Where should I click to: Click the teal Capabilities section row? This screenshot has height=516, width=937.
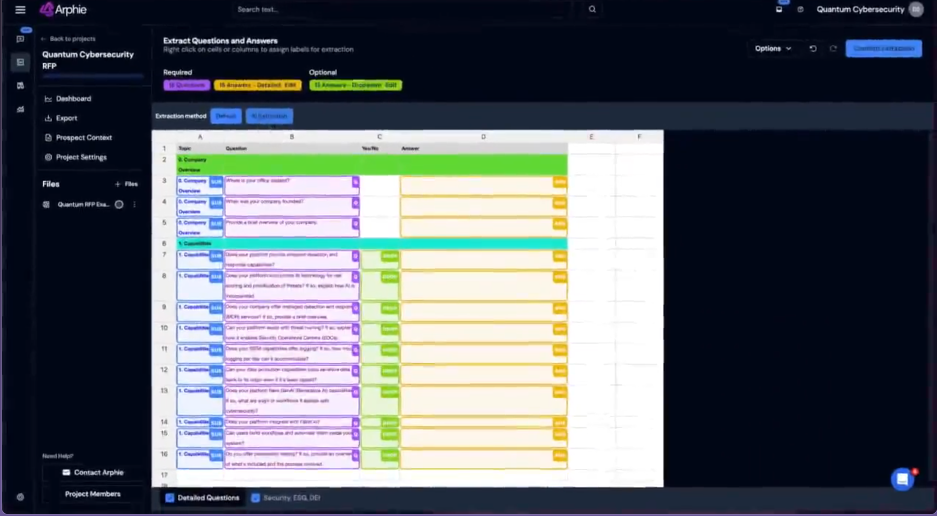pyautogui.click(x=372, y=243)
